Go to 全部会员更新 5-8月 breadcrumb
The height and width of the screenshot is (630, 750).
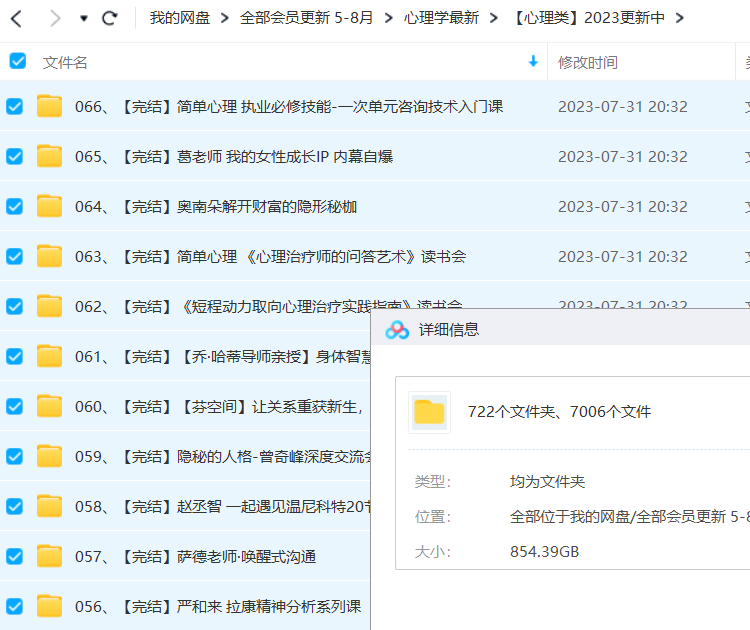point(307,18)
